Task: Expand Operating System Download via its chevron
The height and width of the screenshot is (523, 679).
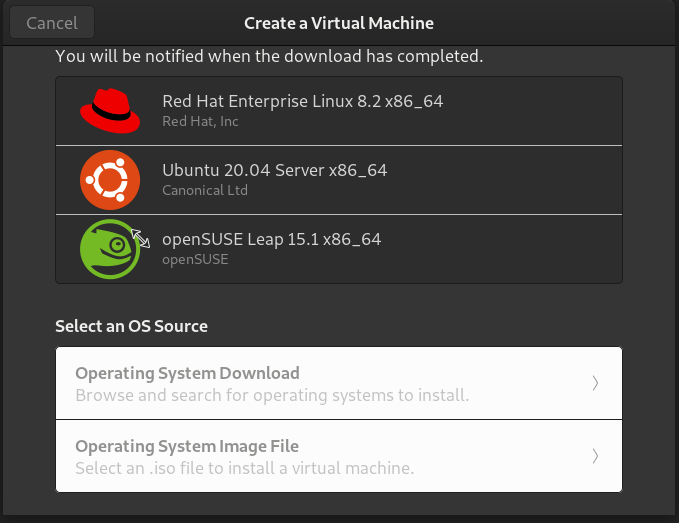Action: pyautogui.click(x=595, y=383)
